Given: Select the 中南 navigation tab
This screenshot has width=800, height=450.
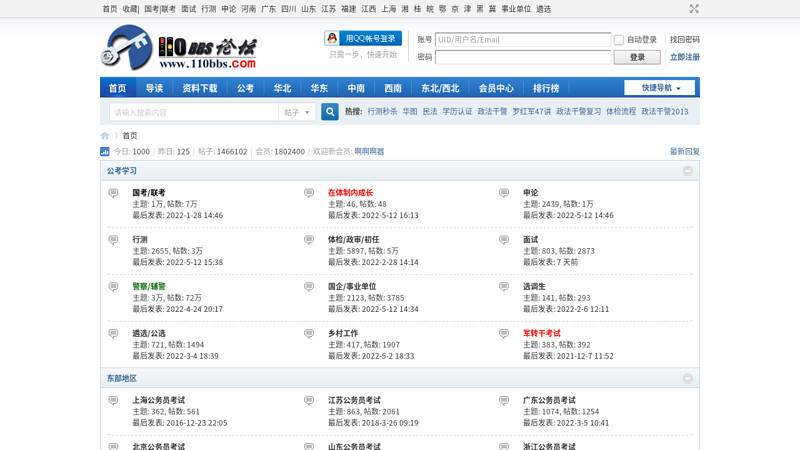Looking at the screenshot, I should coord(356,88).
